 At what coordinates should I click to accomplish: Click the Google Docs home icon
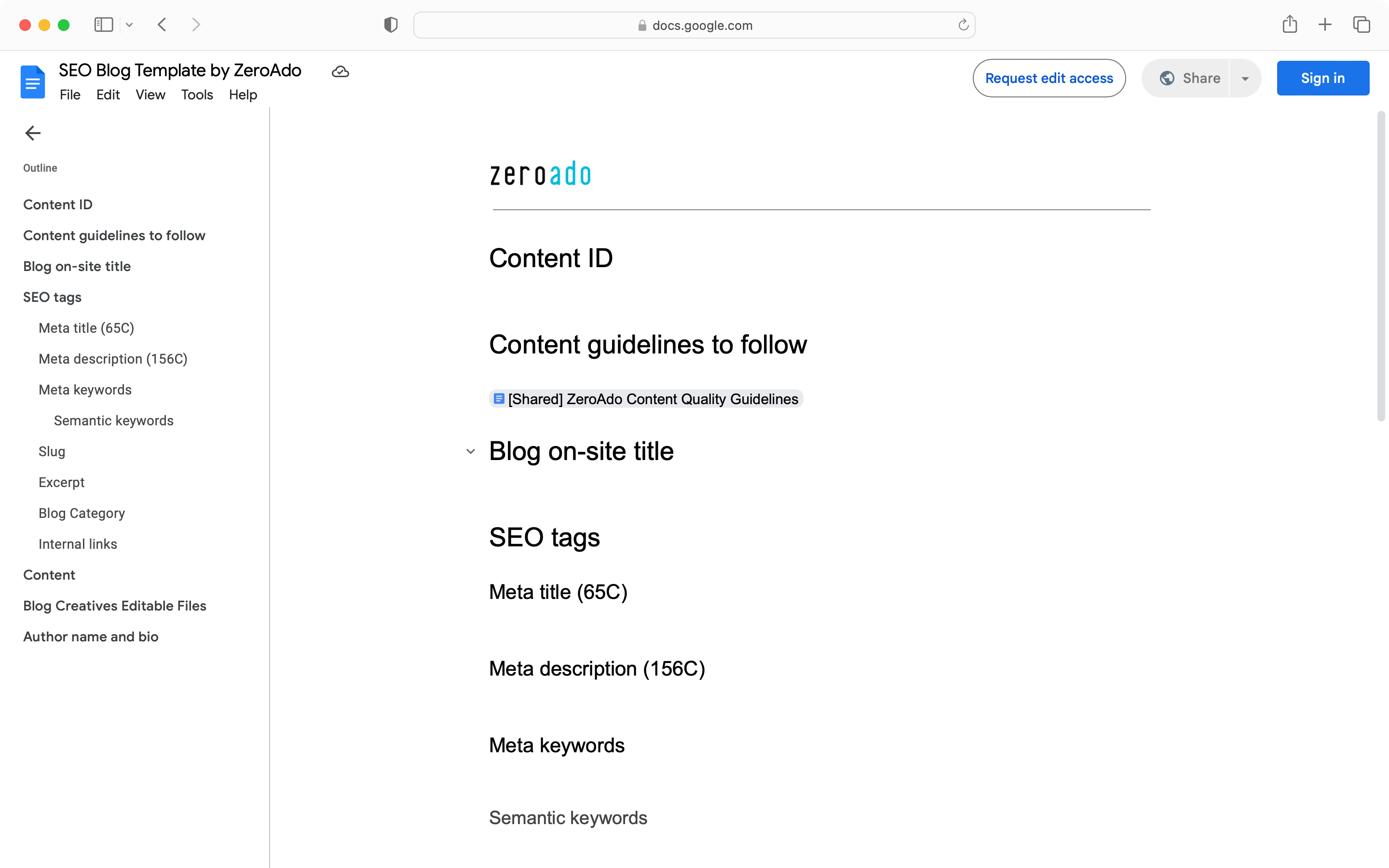point(33,81)
